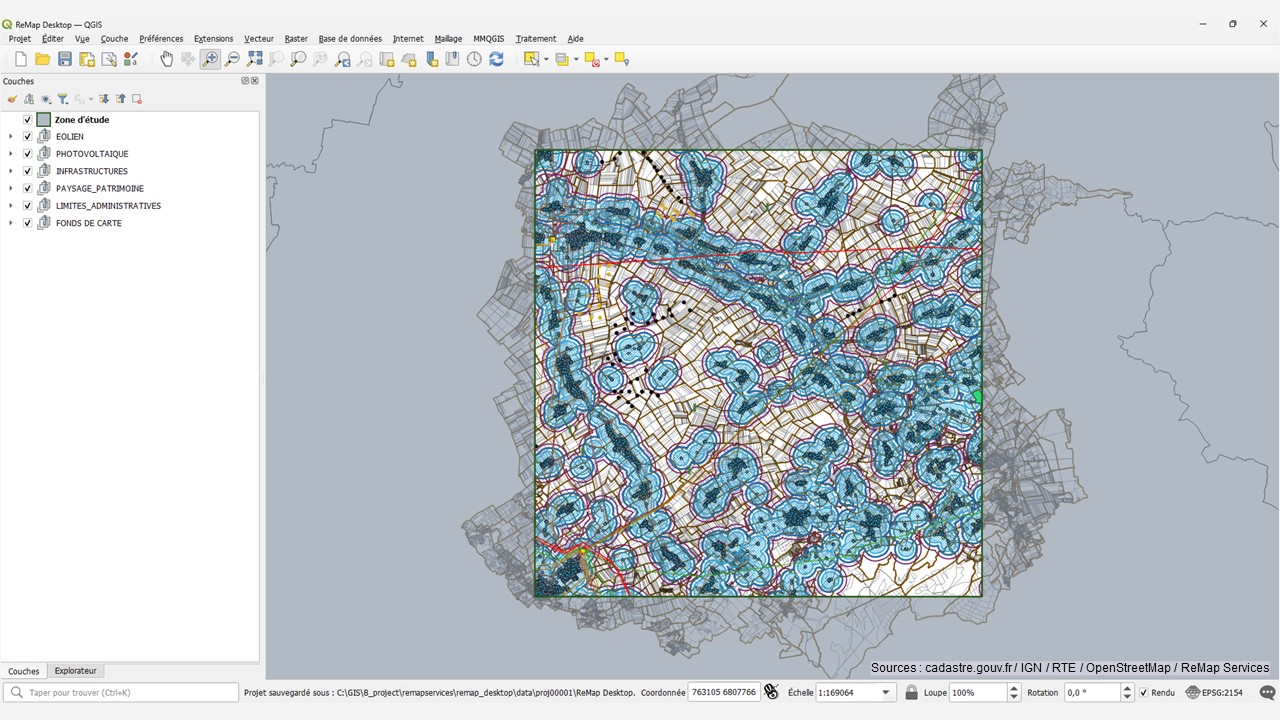Open the Traitement menu
The height and width of the screenshot is (720, 1280).
coord(536,39)
